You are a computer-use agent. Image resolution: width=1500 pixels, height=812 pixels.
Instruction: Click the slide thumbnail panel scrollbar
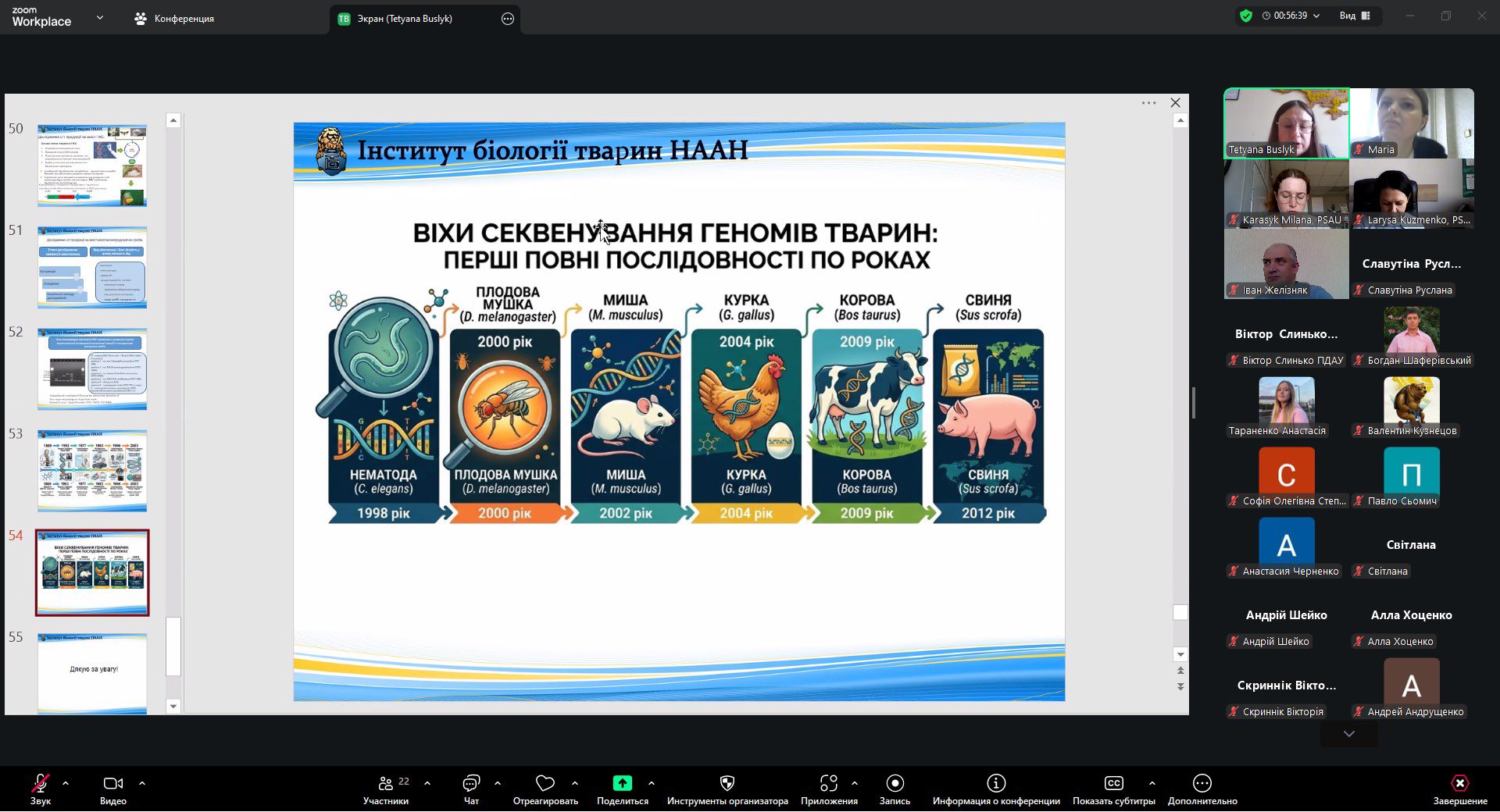(173, 646)
